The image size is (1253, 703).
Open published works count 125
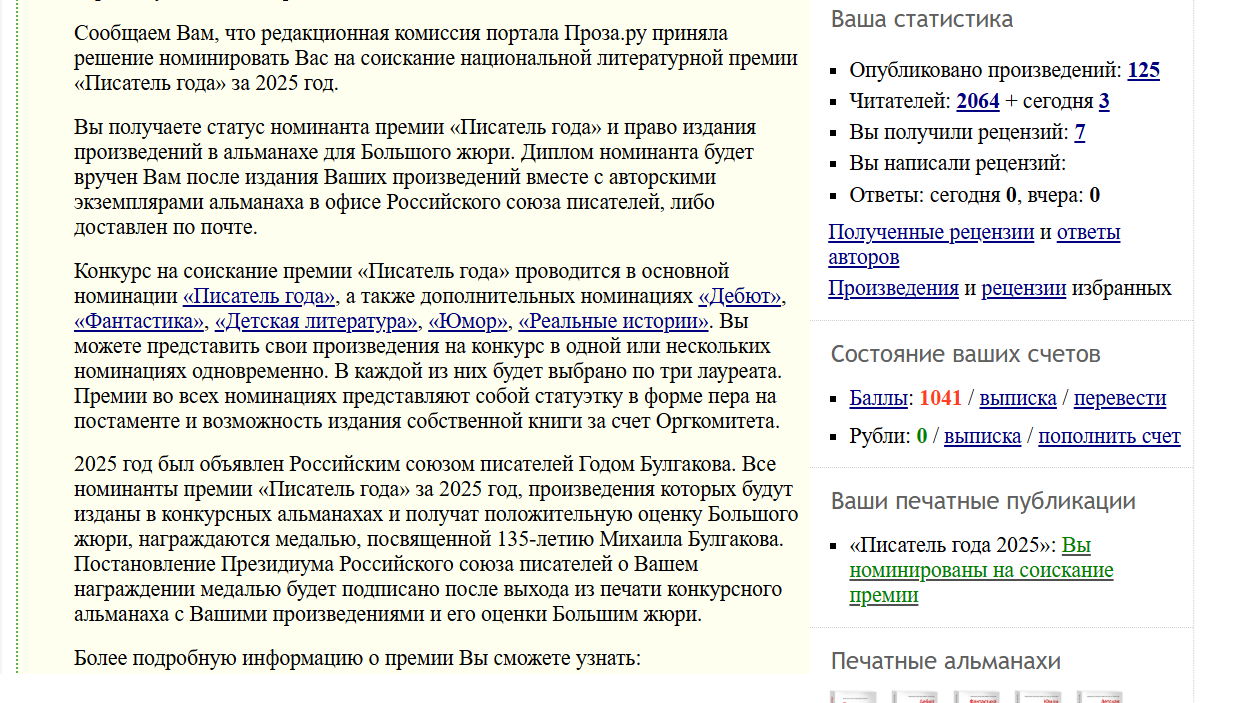(x=1144, y=70)
